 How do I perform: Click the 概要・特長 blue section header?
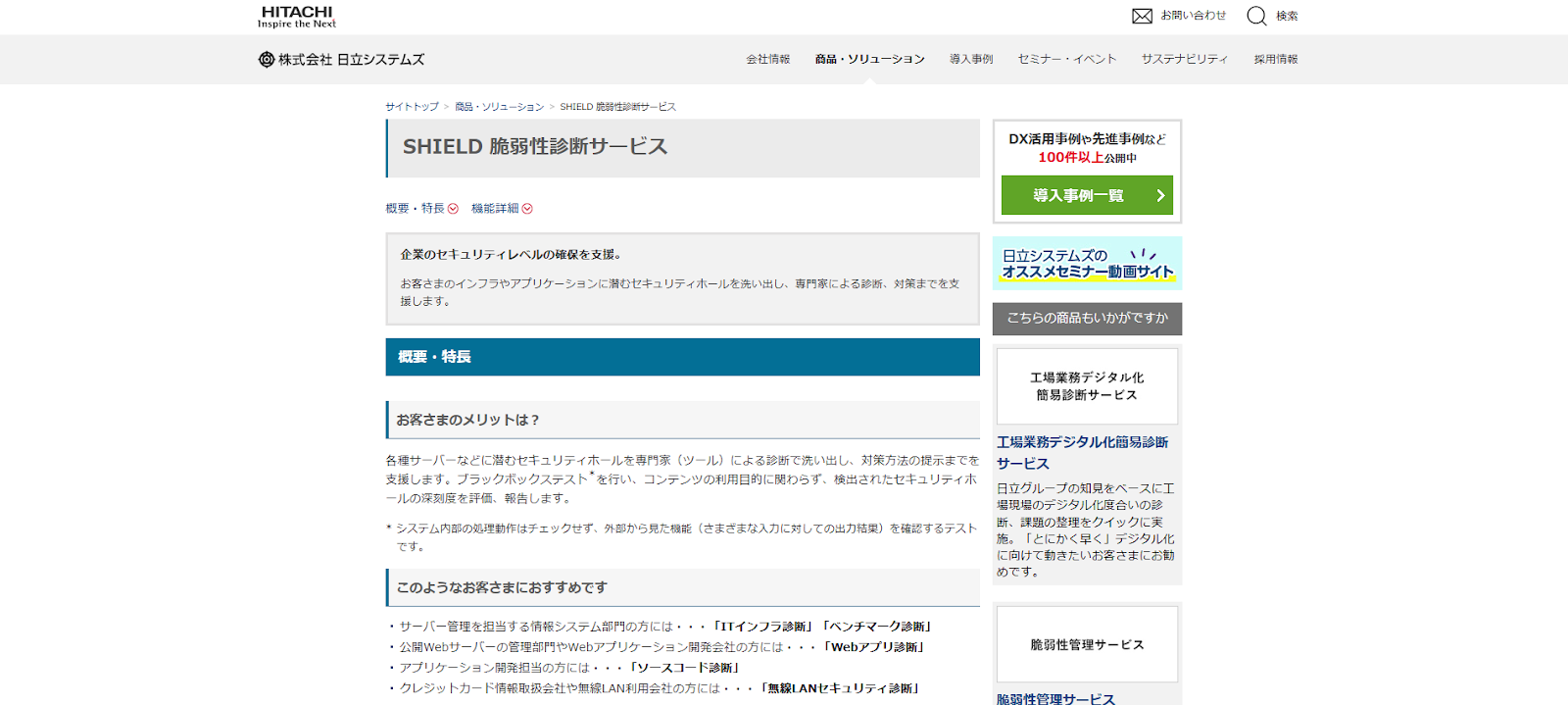pyautogui.click(x=683, y=357)
